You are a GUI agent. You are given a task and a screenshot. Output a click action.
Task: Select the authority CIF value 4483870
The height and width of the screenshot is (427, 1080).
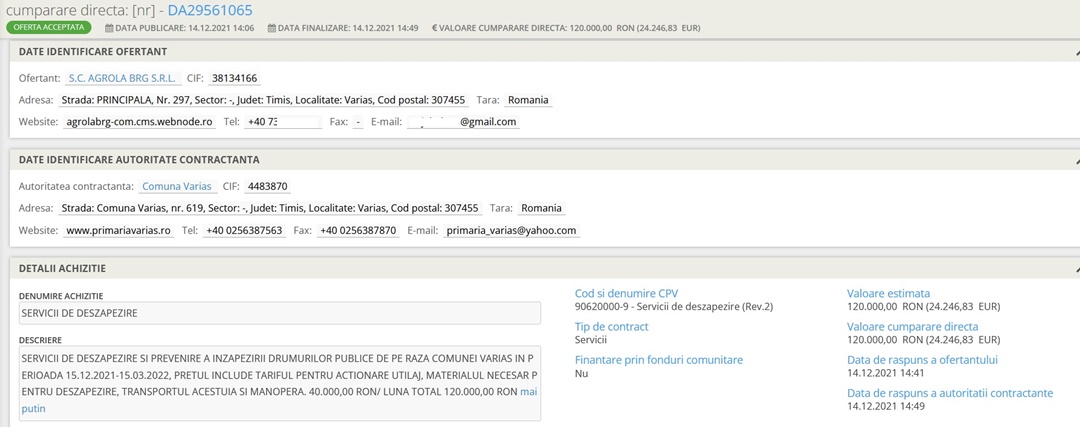click(269, 187)
